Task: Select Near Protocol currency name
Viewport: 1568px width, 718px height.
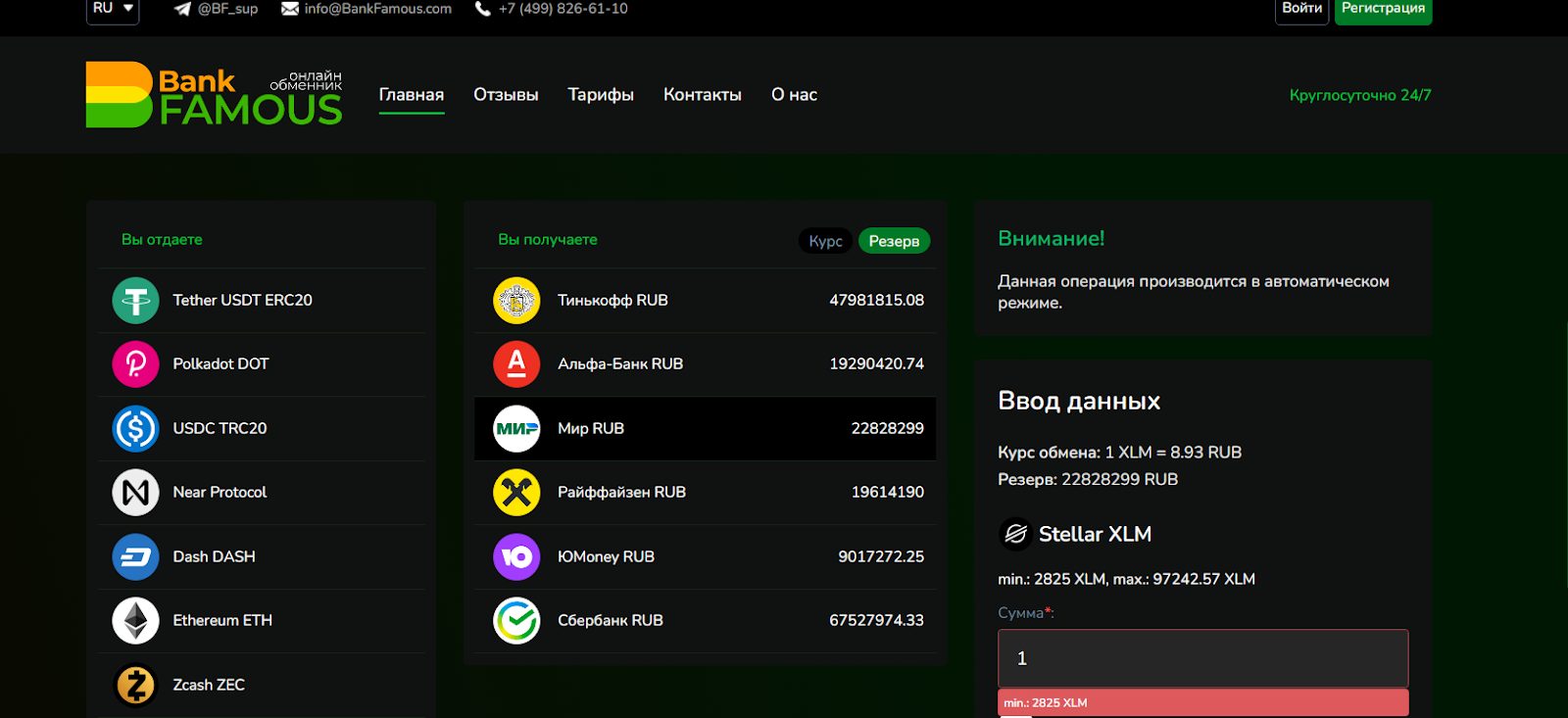Action: (220, 493)
